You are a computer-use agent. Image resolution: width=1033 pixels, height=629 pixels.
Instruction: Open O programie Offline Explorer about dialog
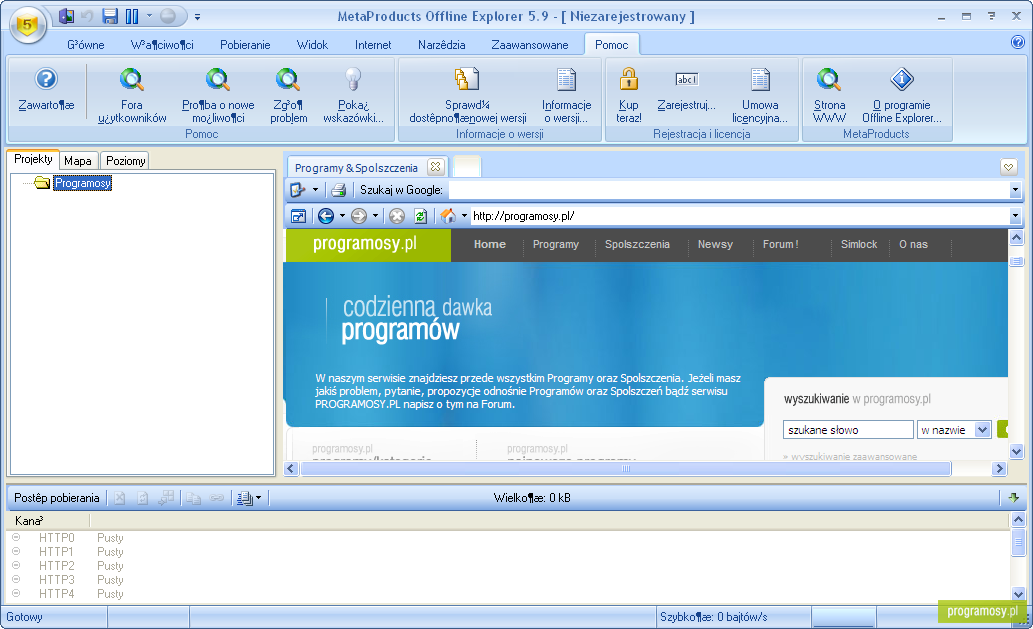[x=902, y=96]
